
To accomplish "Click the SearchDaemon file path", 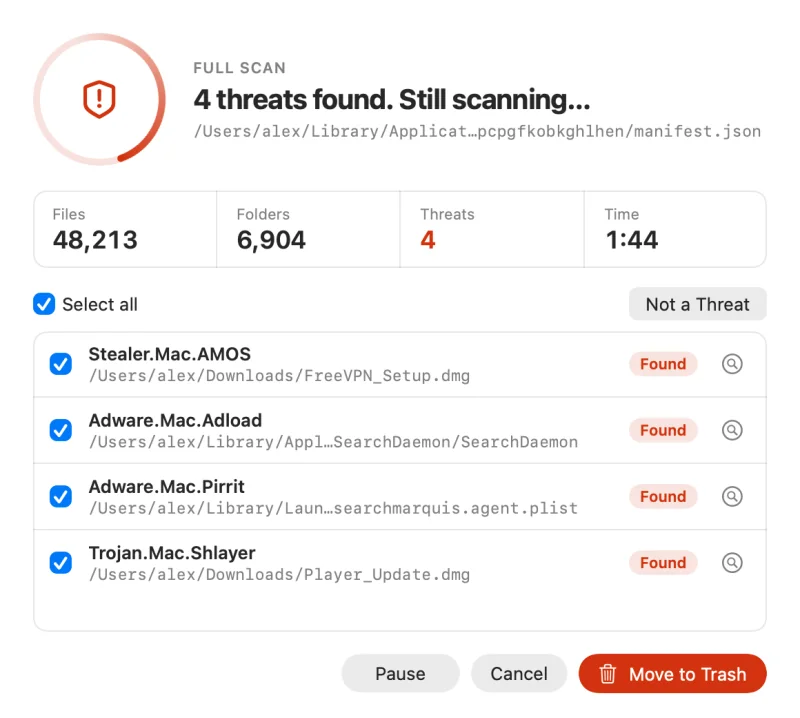I will coord(334,442).
